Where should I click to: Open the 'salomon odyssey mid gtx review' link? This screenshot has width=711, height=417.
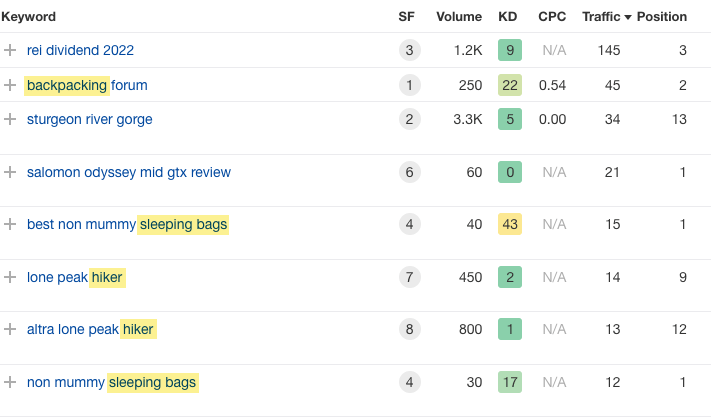(129, 172)
